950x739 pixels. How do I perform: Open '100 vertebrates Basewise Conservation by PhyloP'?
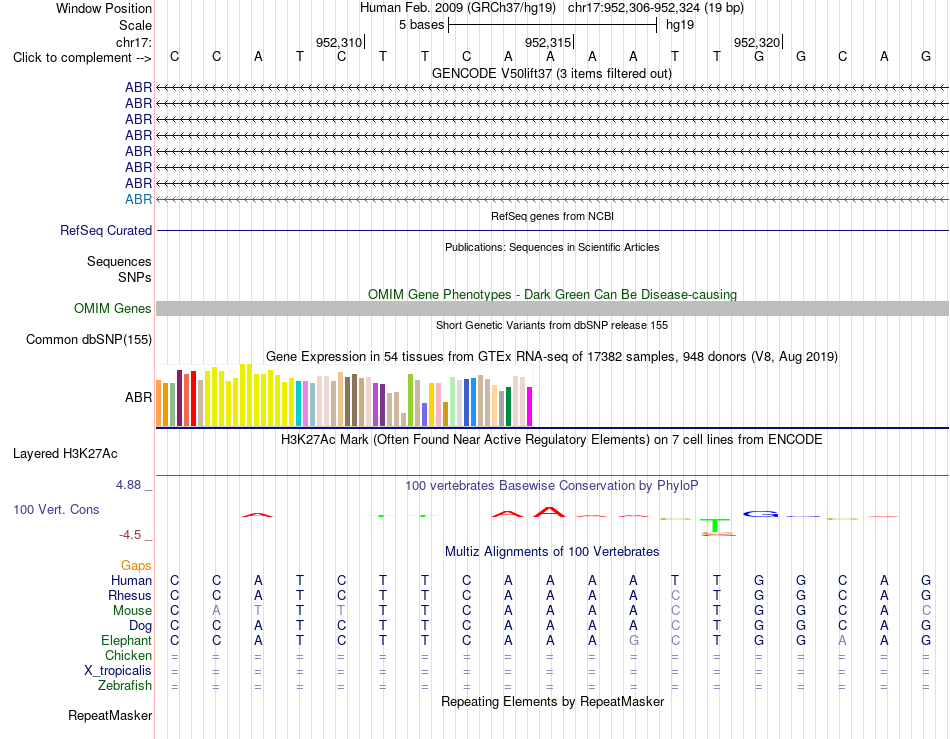[552, 486]
